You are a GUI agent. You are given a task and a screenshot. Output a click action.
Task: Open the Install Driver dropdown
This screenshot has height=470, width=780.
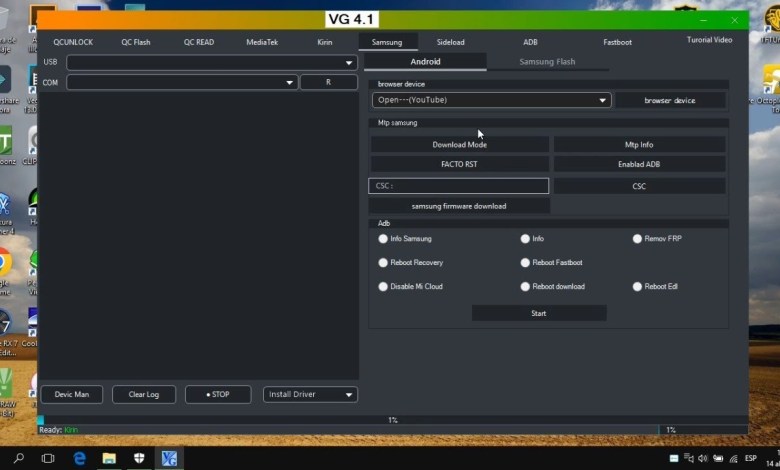tap(349, 395)
